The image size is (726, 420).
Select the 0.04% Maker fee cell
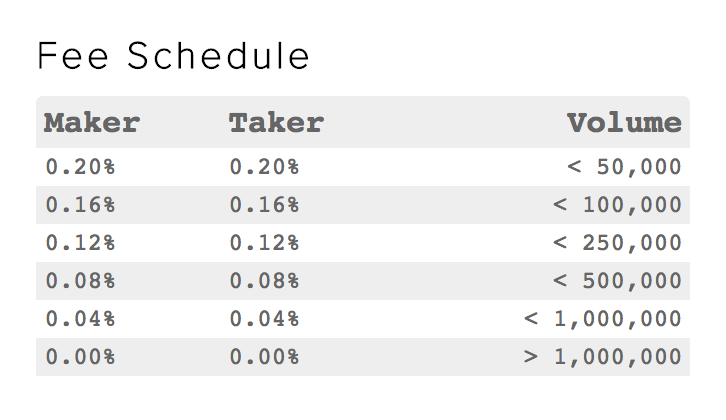[x=80, y=319]
